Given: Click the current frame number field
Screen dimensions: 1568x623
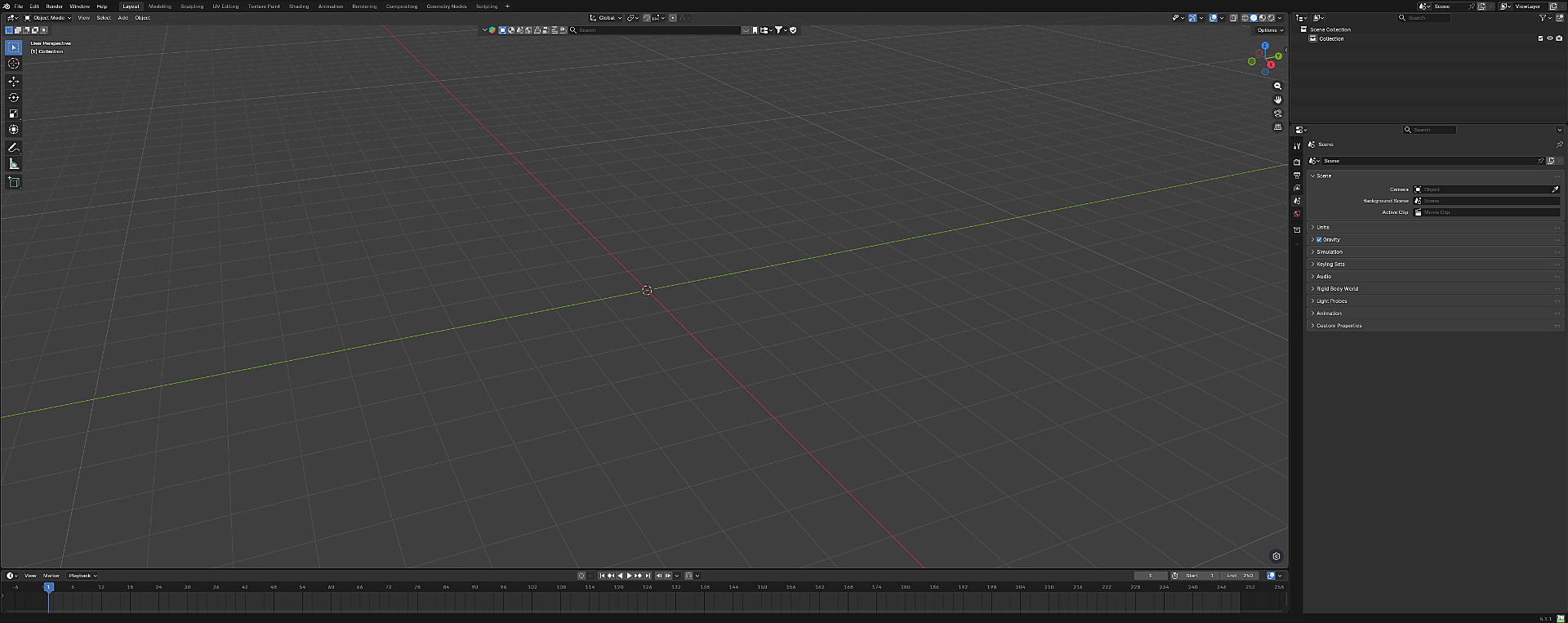Looking at the screenshot, I should (1151, 576).
